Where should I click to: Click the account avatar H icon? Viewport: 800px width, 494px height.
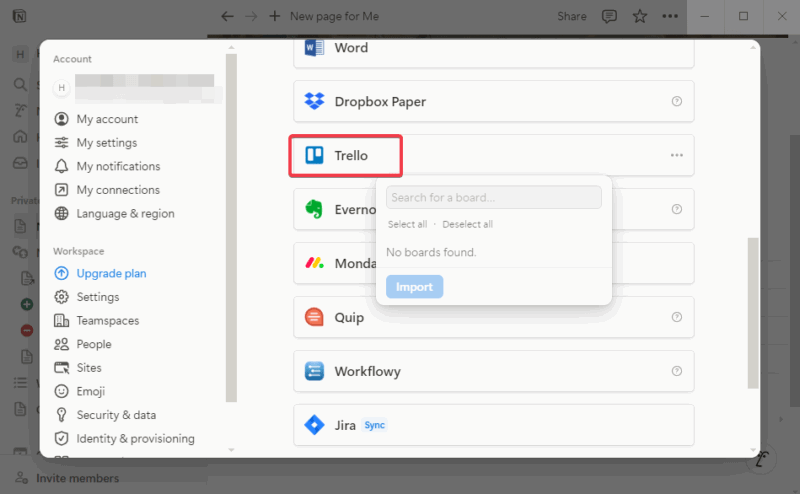click(x=61, y=88)
